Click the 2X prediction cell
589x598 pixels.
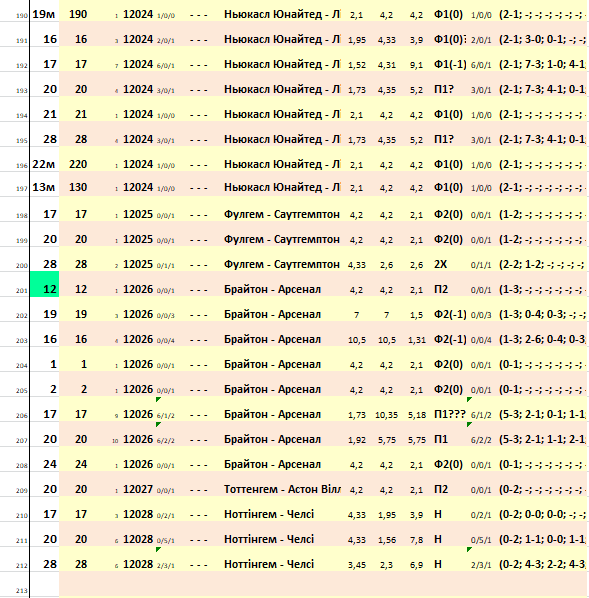(x=440, y=264)
